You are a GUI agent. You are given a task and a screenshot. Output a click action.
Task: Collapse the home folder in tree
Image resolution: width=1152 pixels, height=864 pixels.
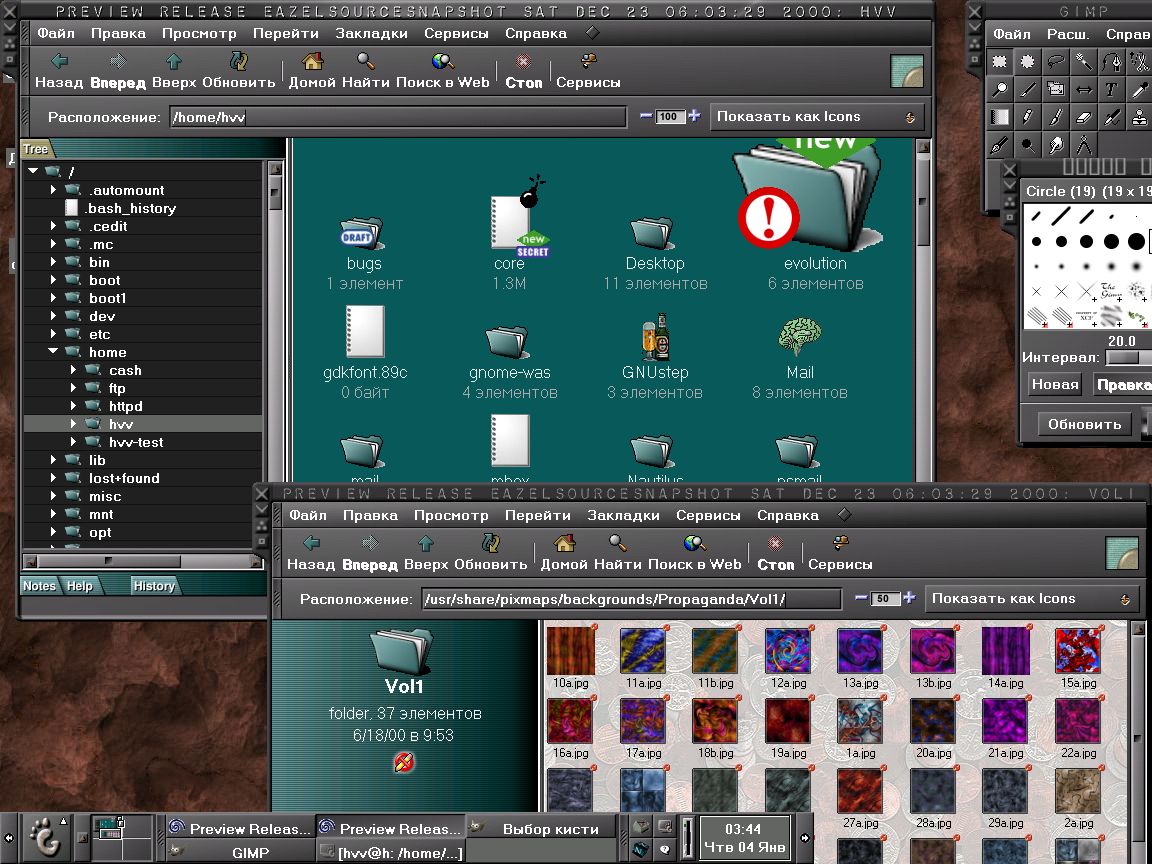click(x=53, y=351)
